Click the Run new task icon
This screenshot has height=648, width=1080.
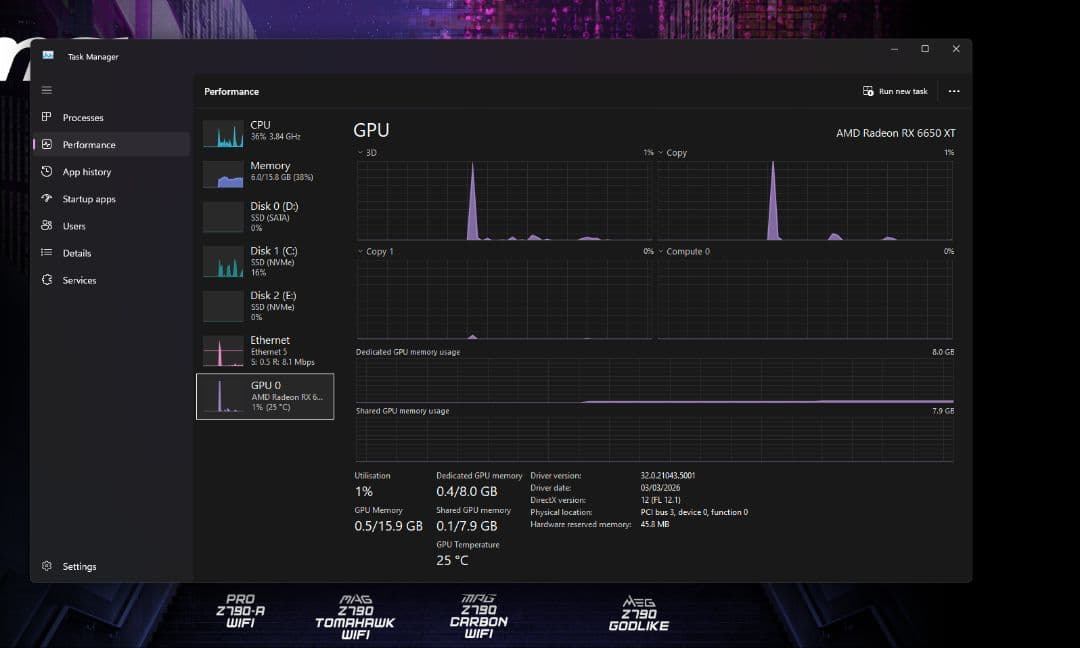(x=868, y=91)
